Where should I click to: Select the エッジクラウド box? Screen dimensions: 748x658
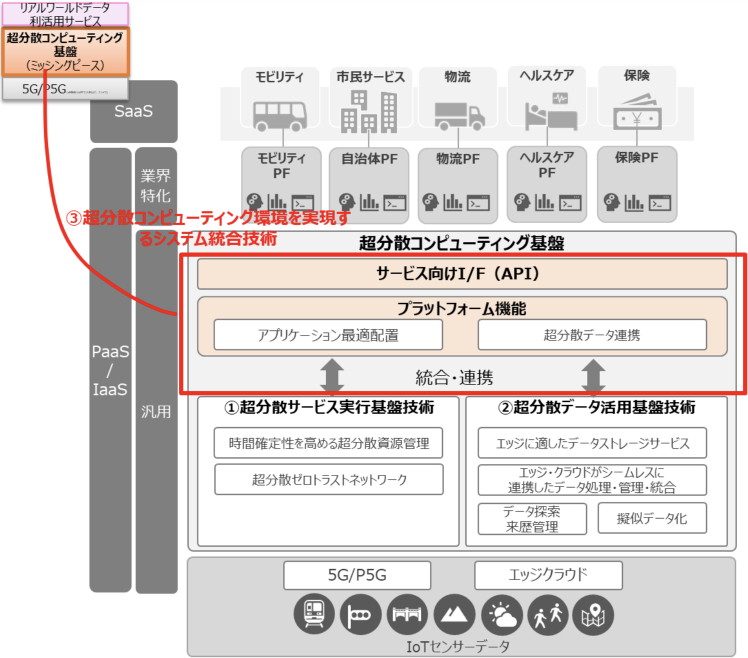tap(547, 575)
